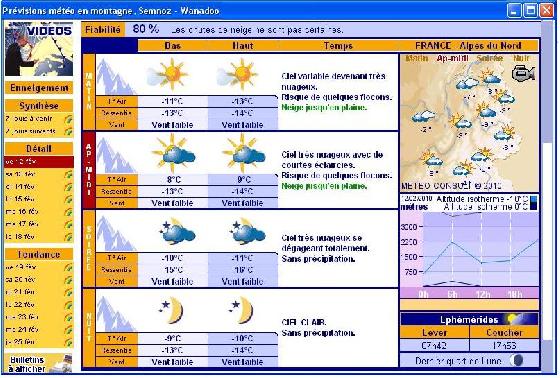The image size is (560, 378).
Task: Click the 'CIEL CLAIR.' night description
Action: (304, 322)
